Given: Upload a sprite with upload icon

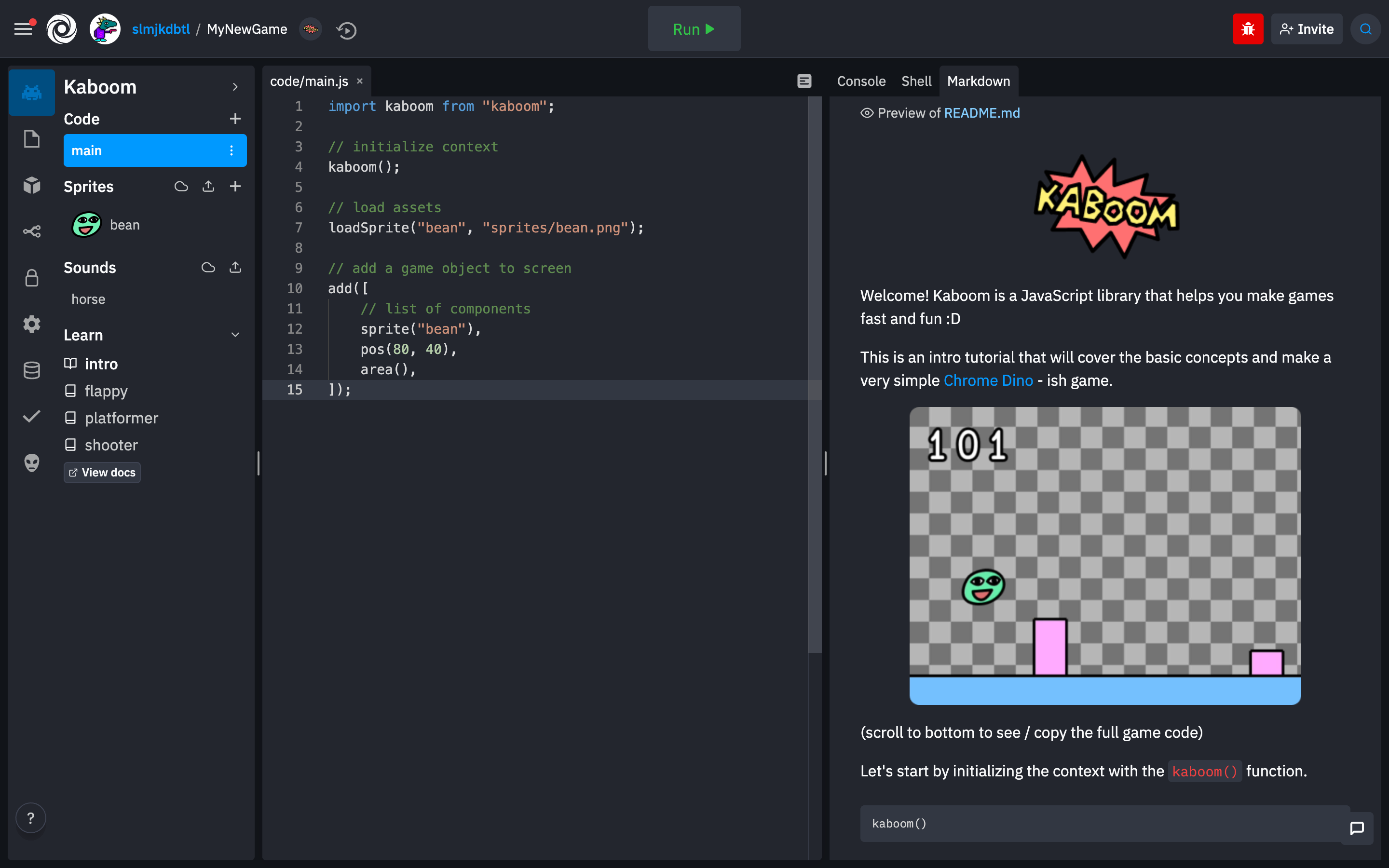Looking at the screenshot, I should pos(208,187).
